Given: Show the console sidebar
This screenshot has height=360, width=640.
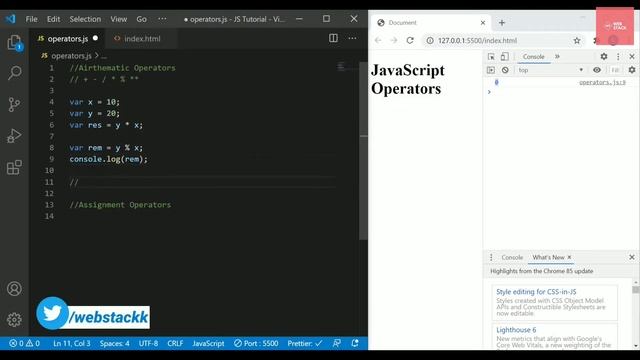Looking at the screenshot, I should coord(491,70).
